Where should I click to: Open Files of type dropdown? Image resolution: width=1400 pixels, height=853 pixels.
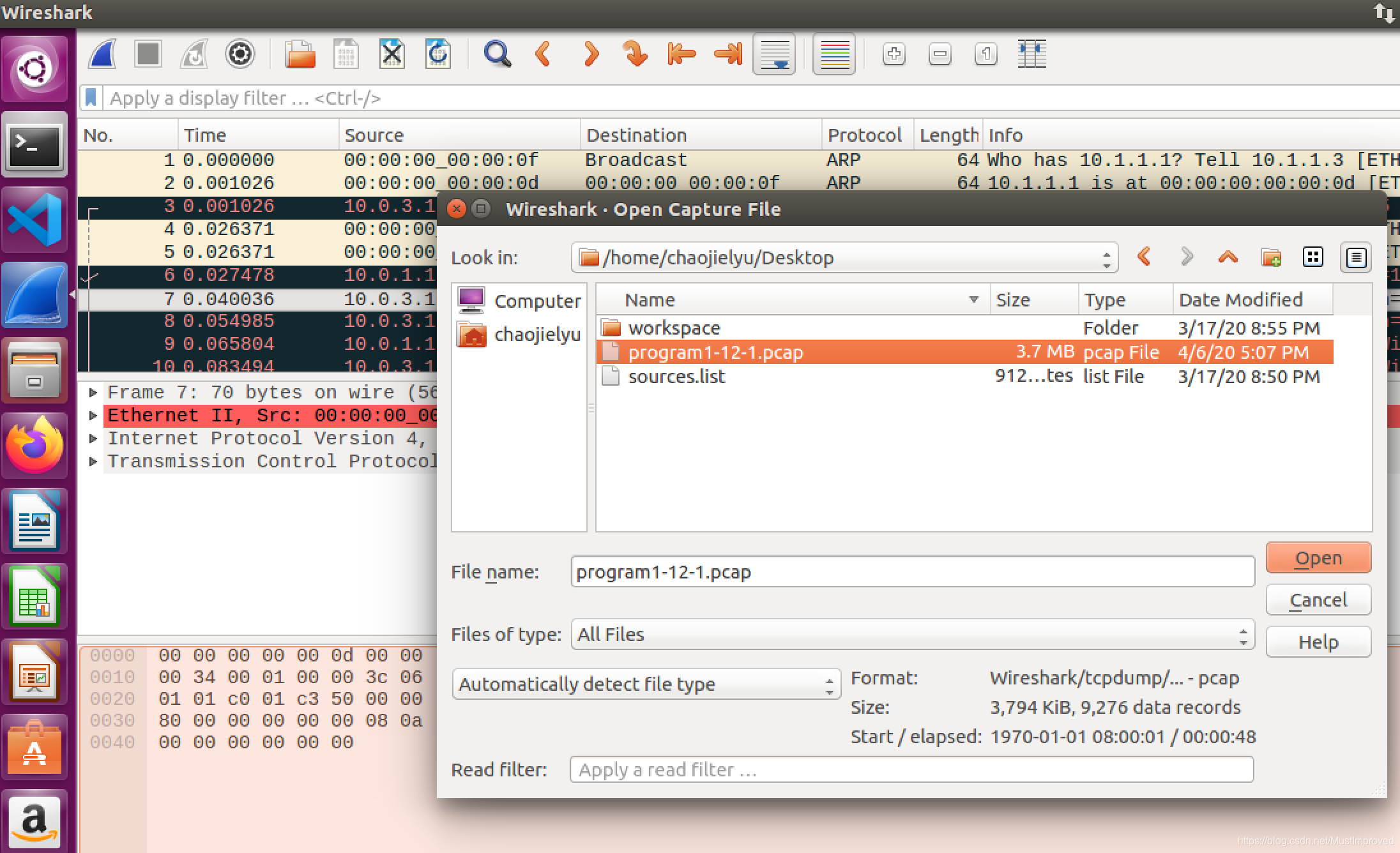(913, 634)
